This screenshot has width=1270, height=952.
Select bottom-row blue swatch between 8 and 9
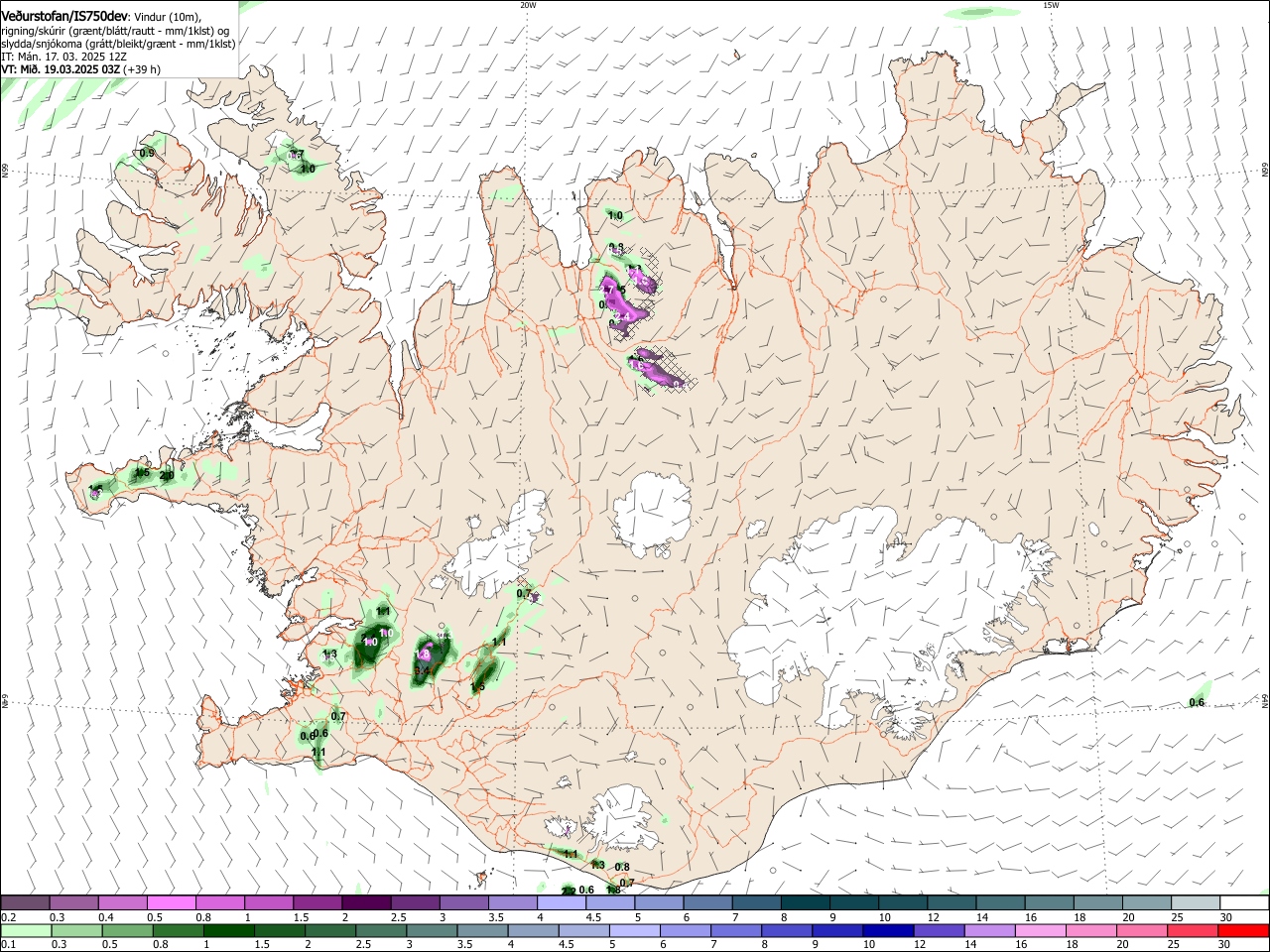click(787, 931)
